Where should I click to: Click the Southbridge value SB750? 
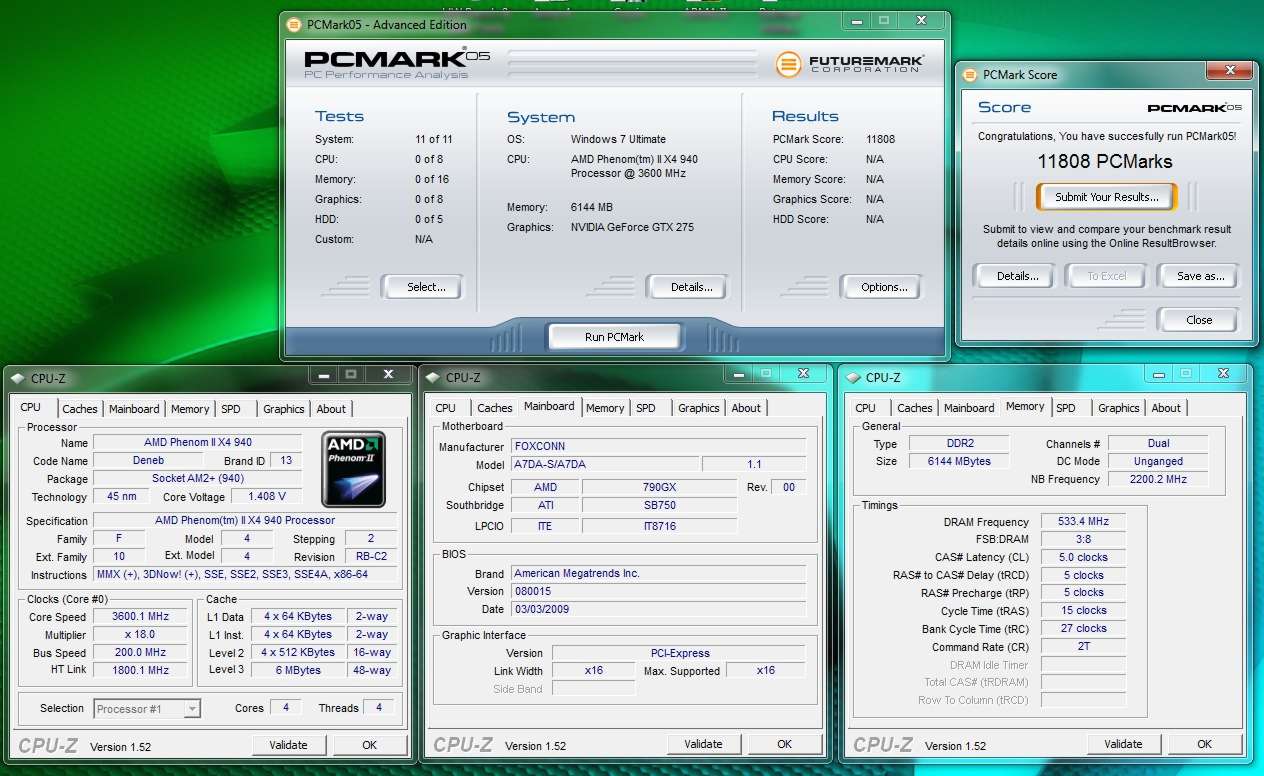[x=660, y=505]
